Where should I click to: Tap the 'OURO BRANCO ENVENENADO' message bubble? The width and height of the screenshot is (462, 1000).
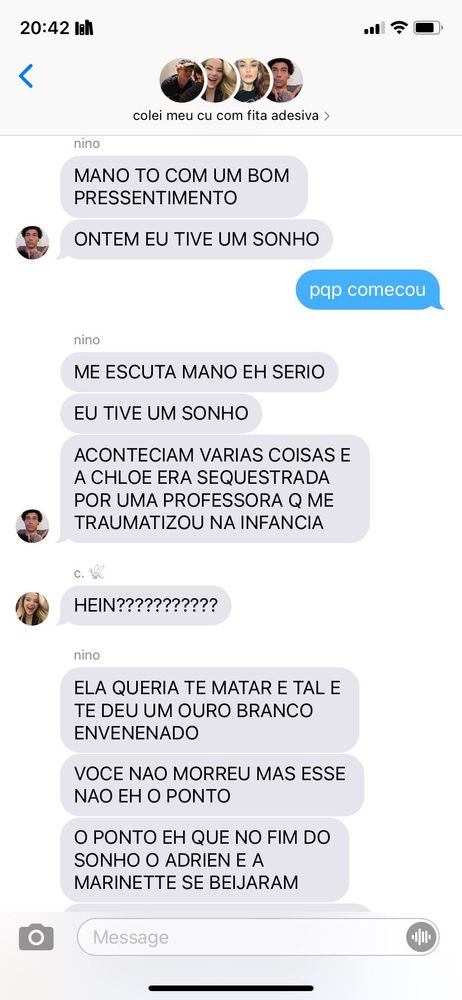tap(209, 710)
